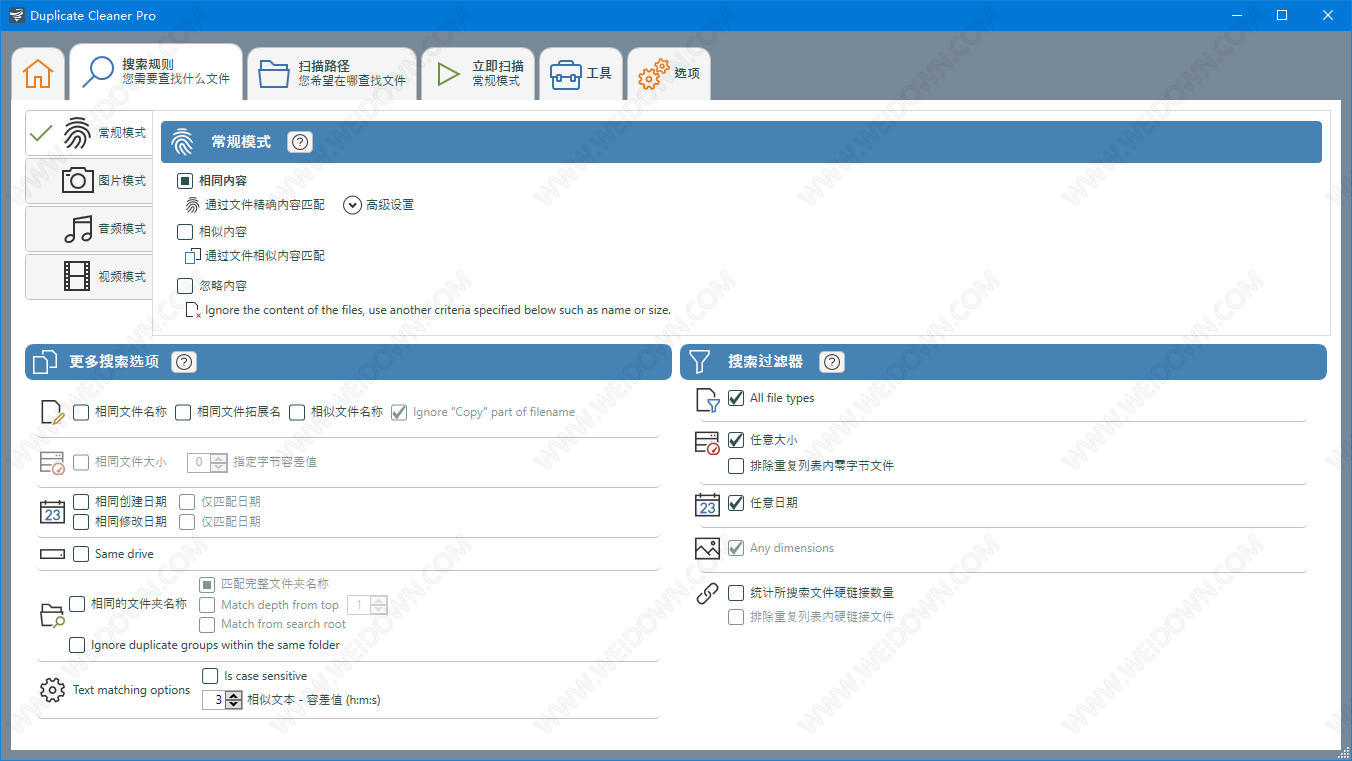Switch to 音频模式 music mode

tap(90, 229)
